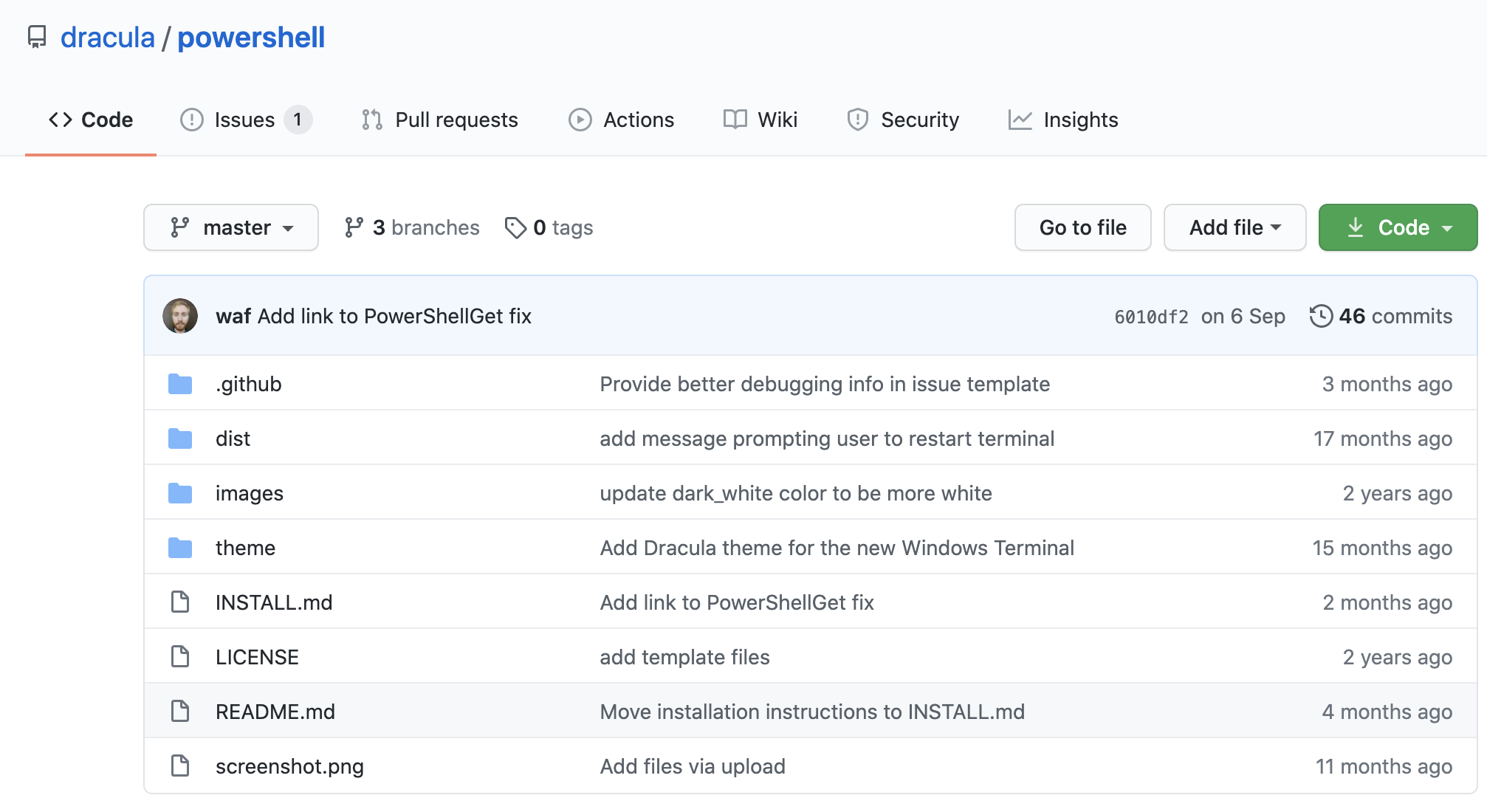1487x812 pixels.
Task: Open commit hash 6010df2
Action: tap(1151, 317)
